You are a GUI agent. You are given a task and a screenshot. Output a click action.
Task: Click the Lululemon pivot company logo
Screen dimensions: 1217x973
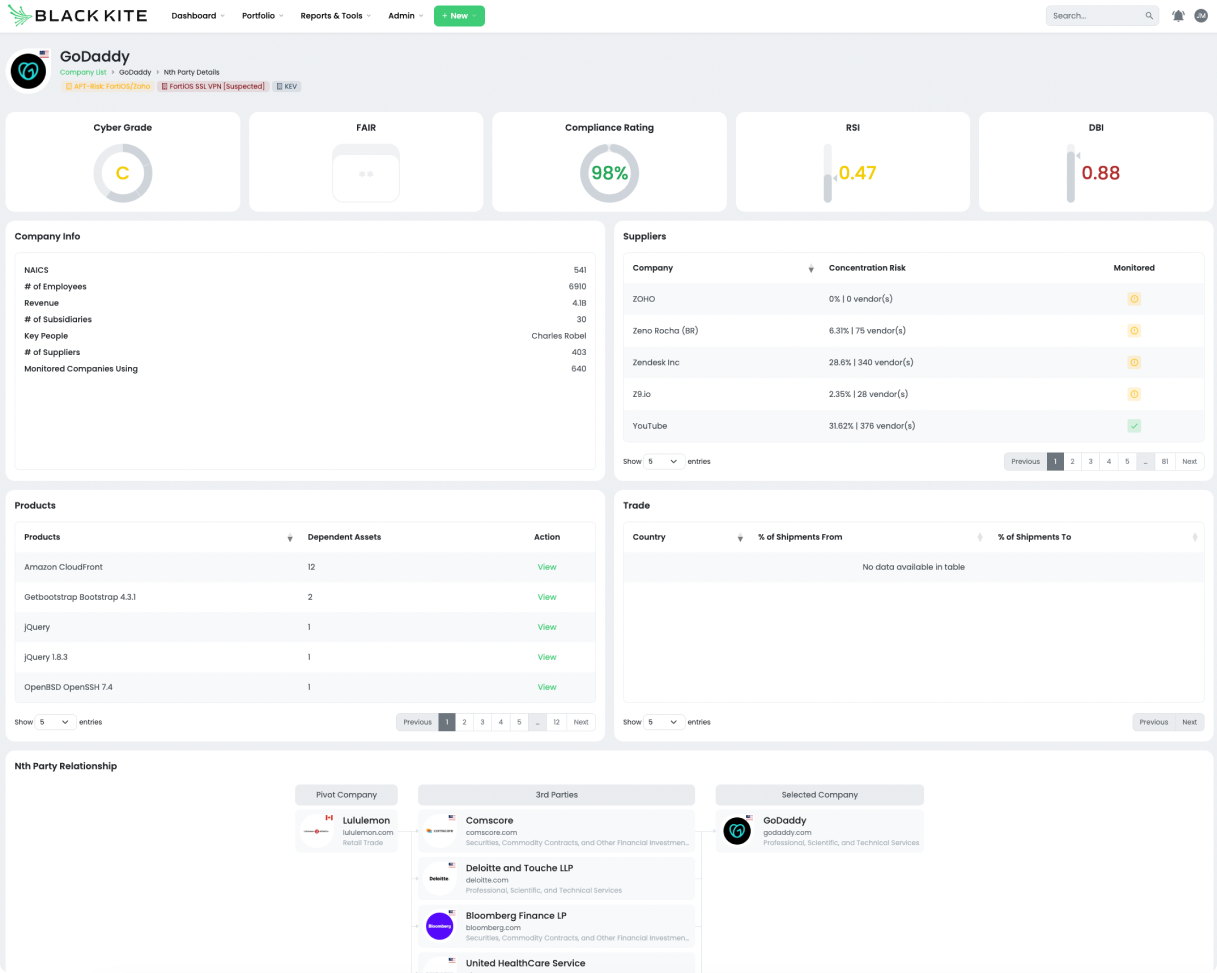[317, 831]
